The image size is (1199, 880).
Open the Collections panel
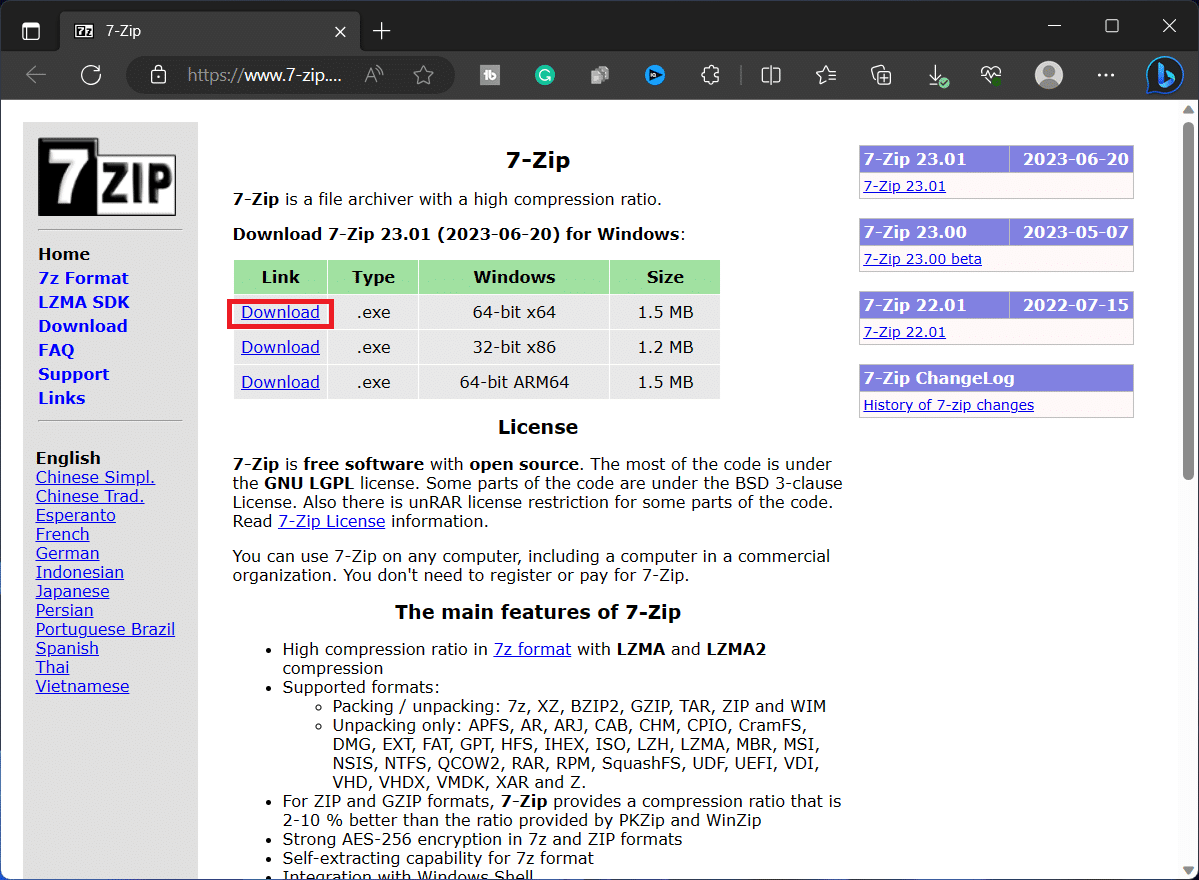click(x=881, y=75)
